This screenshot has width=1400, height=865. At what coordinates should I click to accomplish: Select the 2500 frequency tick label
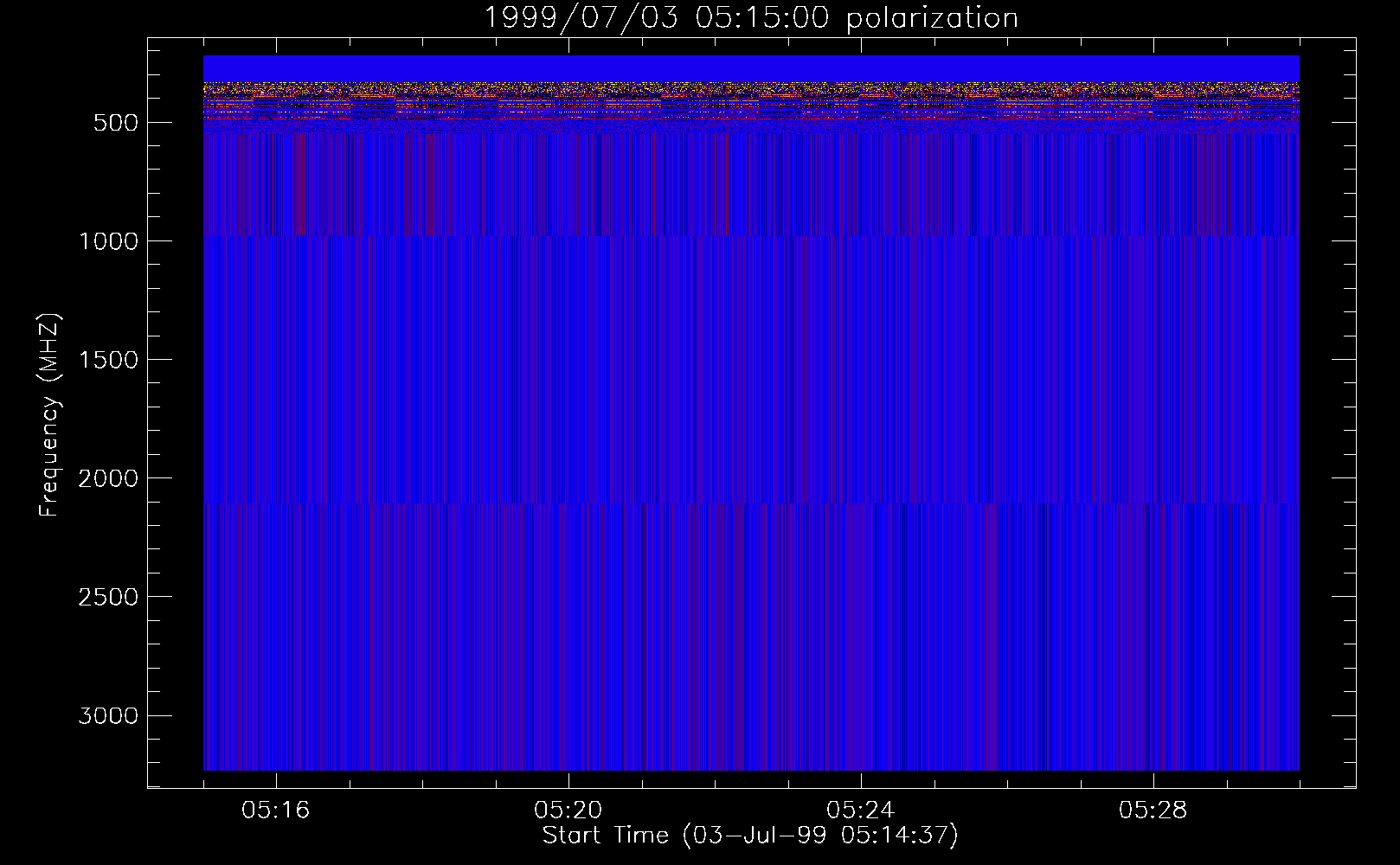tap(108, 597)
